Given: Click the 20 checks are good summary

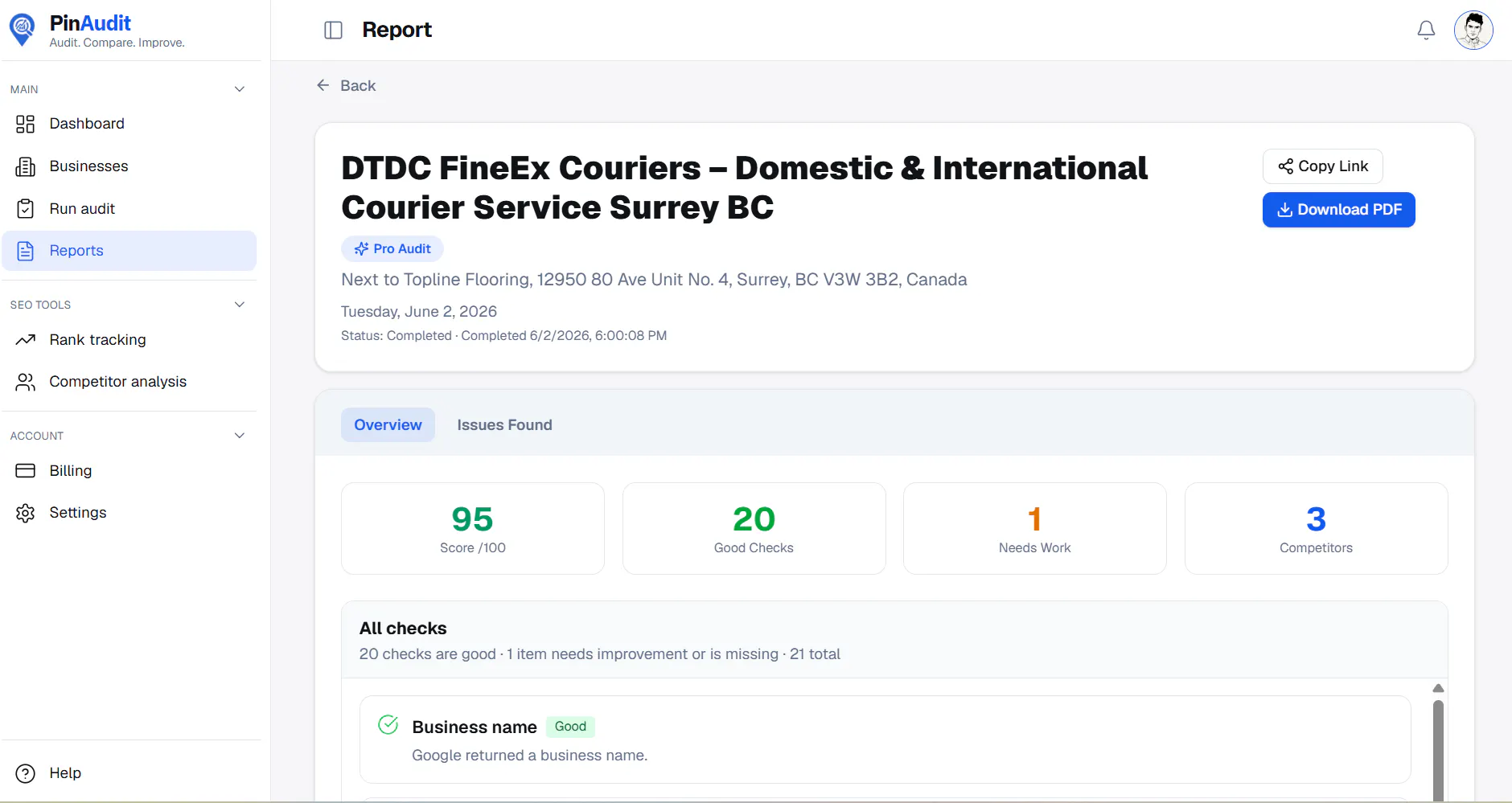Looking at the screenshot, I should (599, 654).
